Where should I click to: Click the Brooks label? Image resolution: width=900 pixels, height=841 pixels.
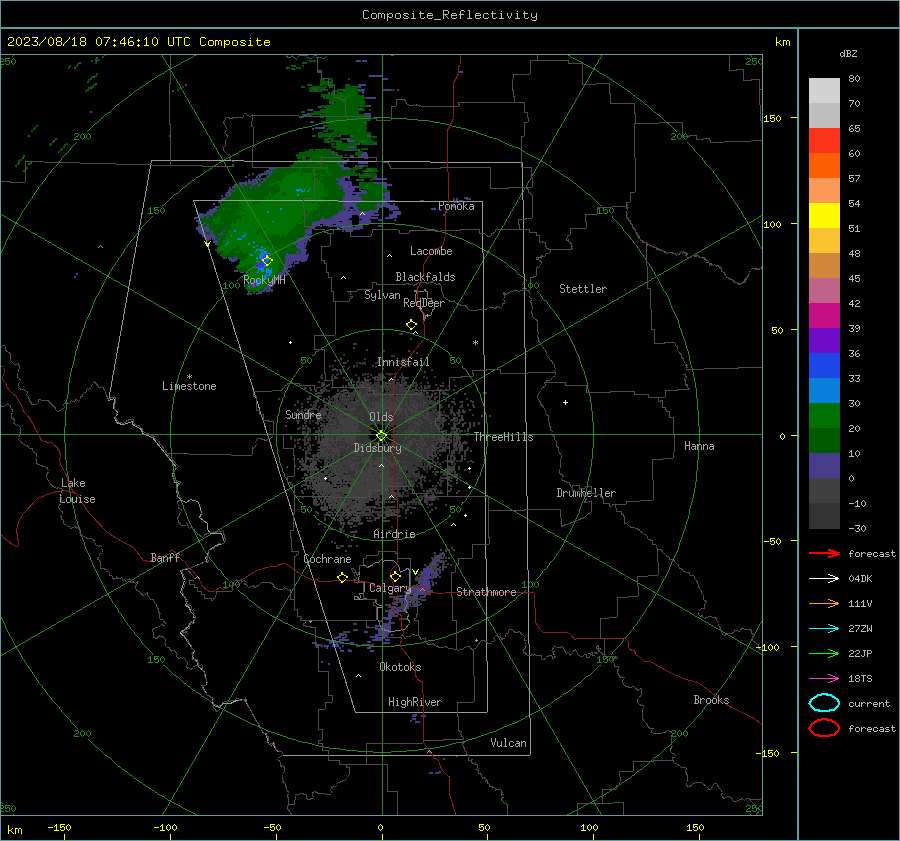(x=711, y=700)
